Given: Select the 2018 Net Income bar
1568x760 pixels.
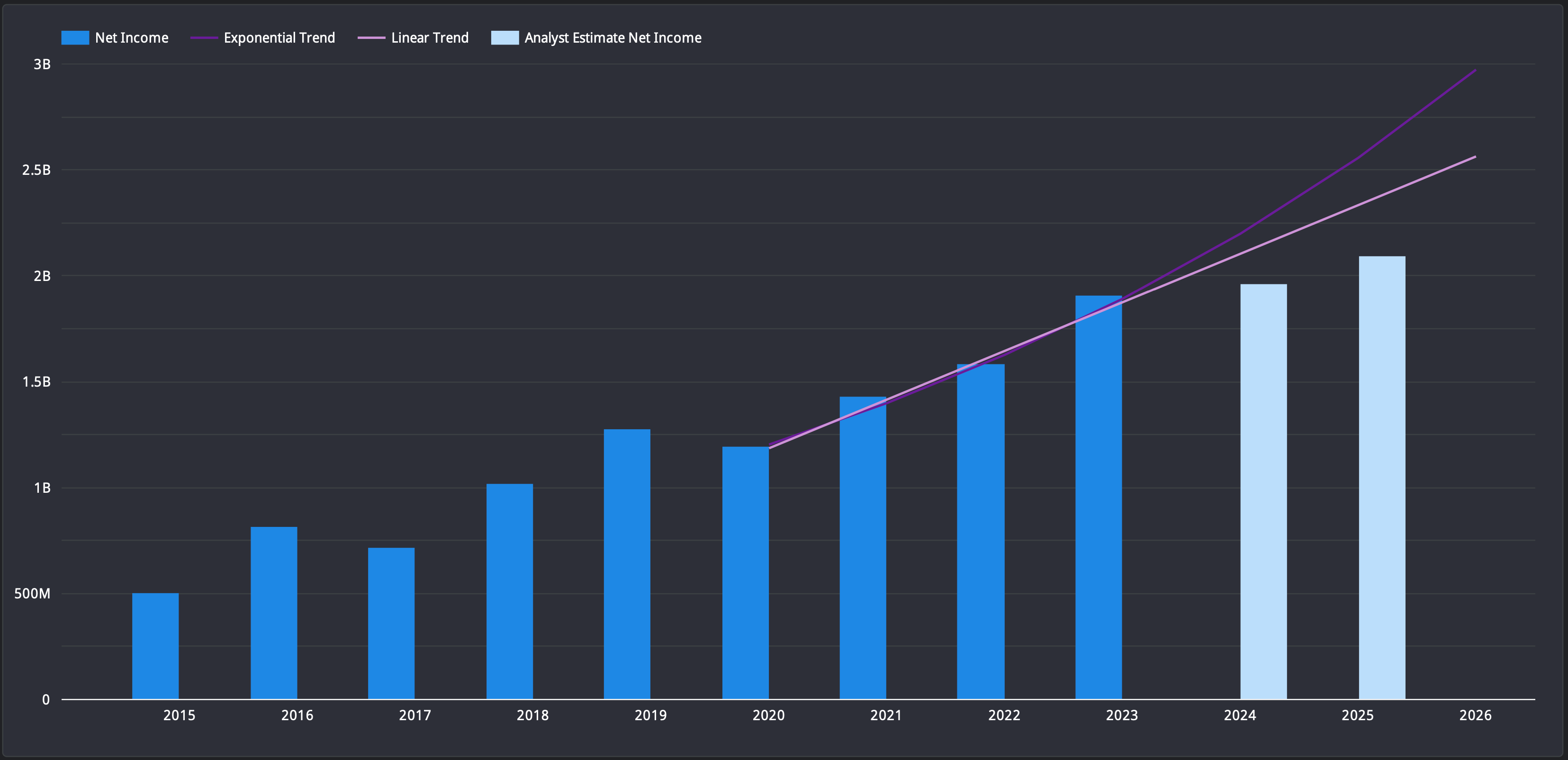Looking at the screenshot, I should 509,591.
